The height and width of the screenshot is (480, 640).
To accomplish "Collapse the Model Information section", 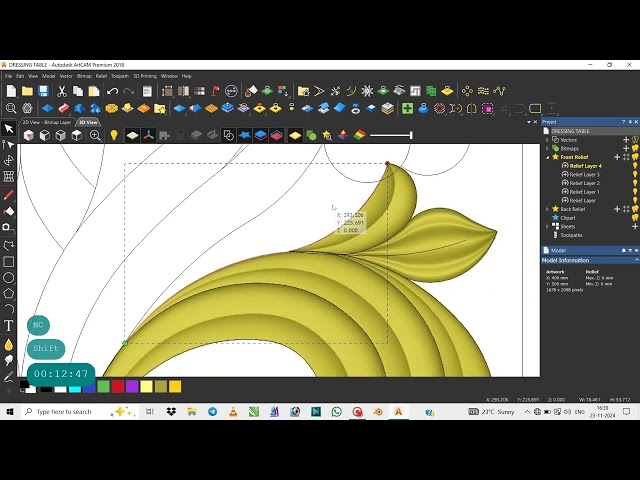I will pyautogui.click(x=636, y=260).
